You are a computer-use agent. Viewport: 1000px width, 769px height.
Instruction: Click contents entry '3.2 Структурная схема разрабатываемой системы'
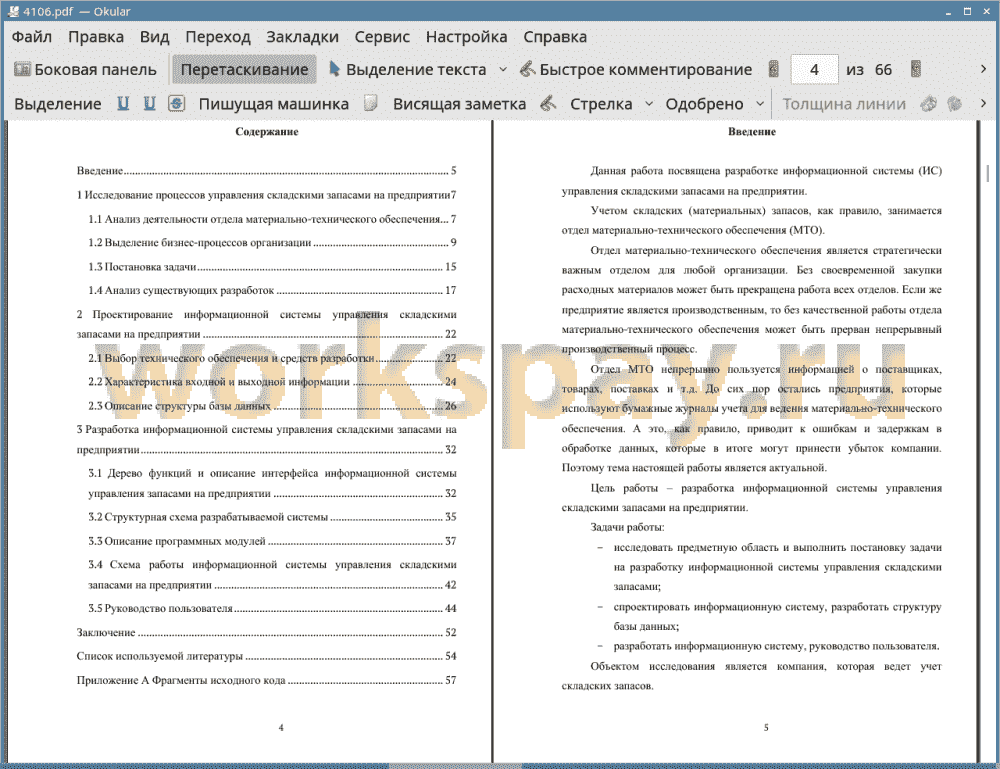click(x=272, y=516)
